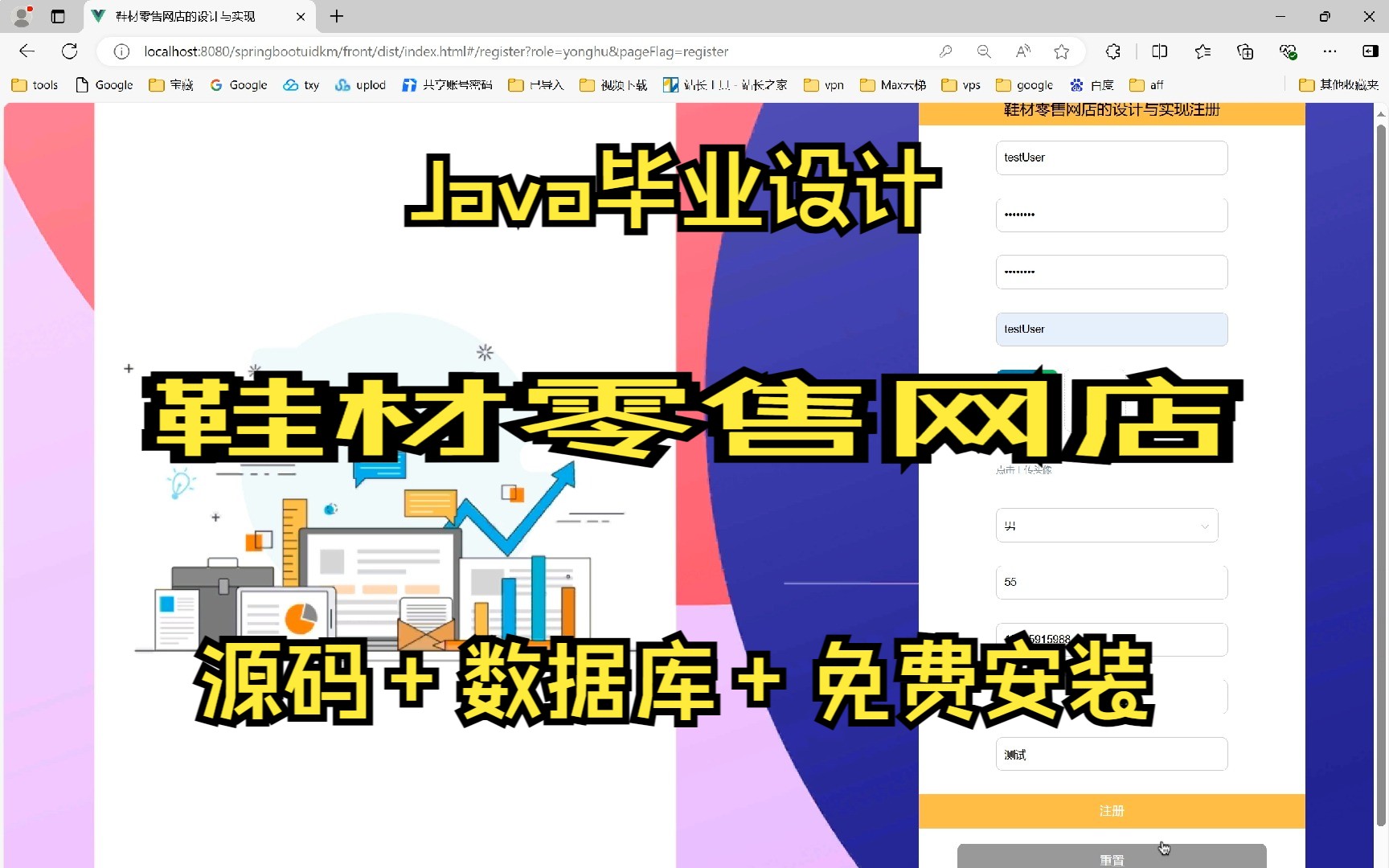Open the zoom magnifier in address bar
This screenshot has height=868, width=1389.
click(x=984, y=51)
